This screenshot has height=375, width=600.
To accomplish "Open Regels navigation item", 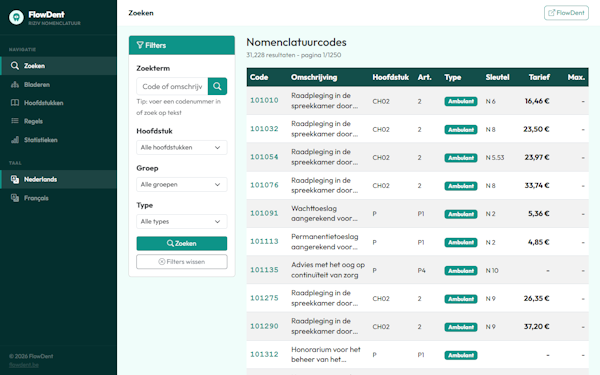I will point(58,121).
